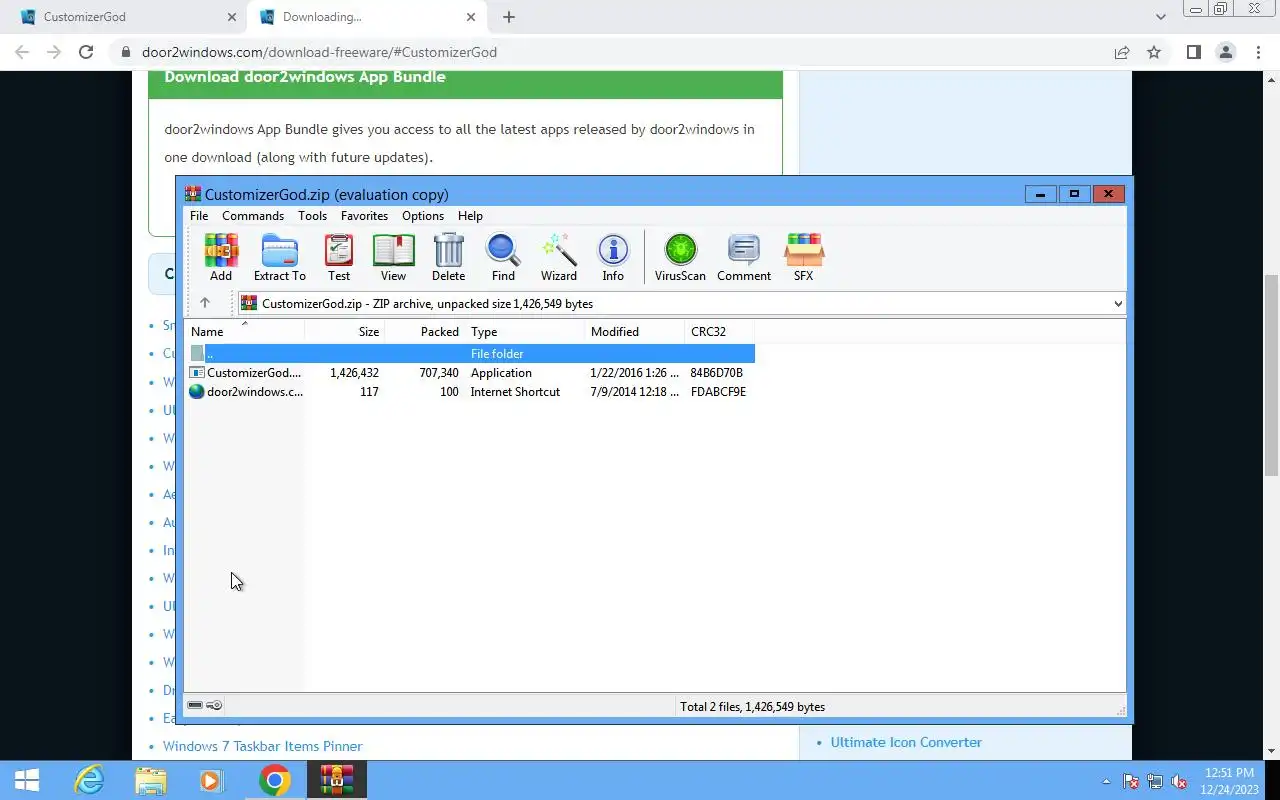Expand the tab search chevron
The width and height of the screenshot is (1280, 800).
[x=1160, y=17]
